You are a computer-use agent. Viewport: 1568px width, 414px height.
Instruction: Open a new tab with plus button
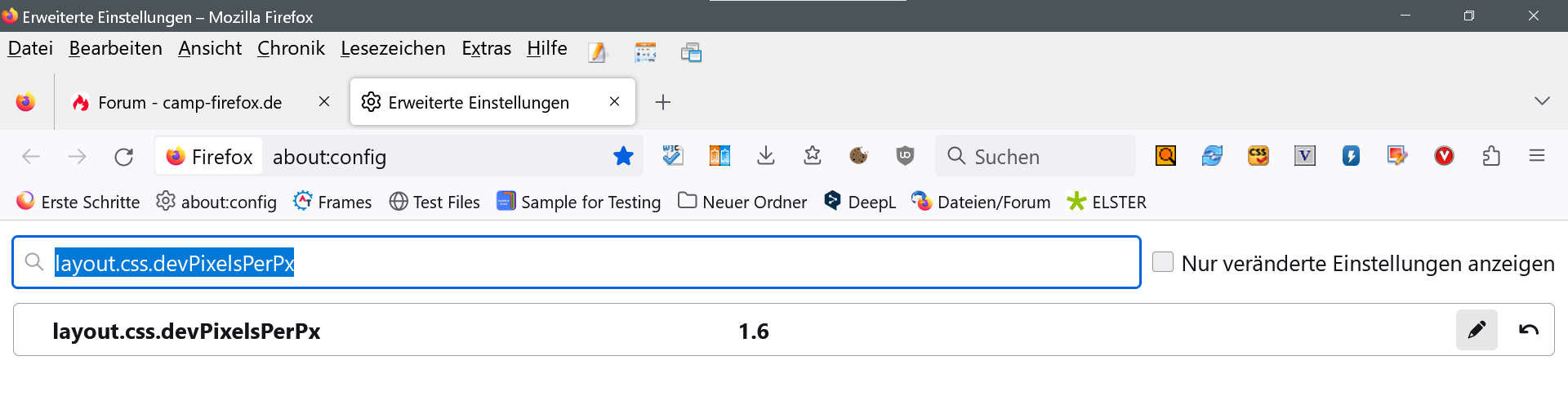tap(663, 102)
